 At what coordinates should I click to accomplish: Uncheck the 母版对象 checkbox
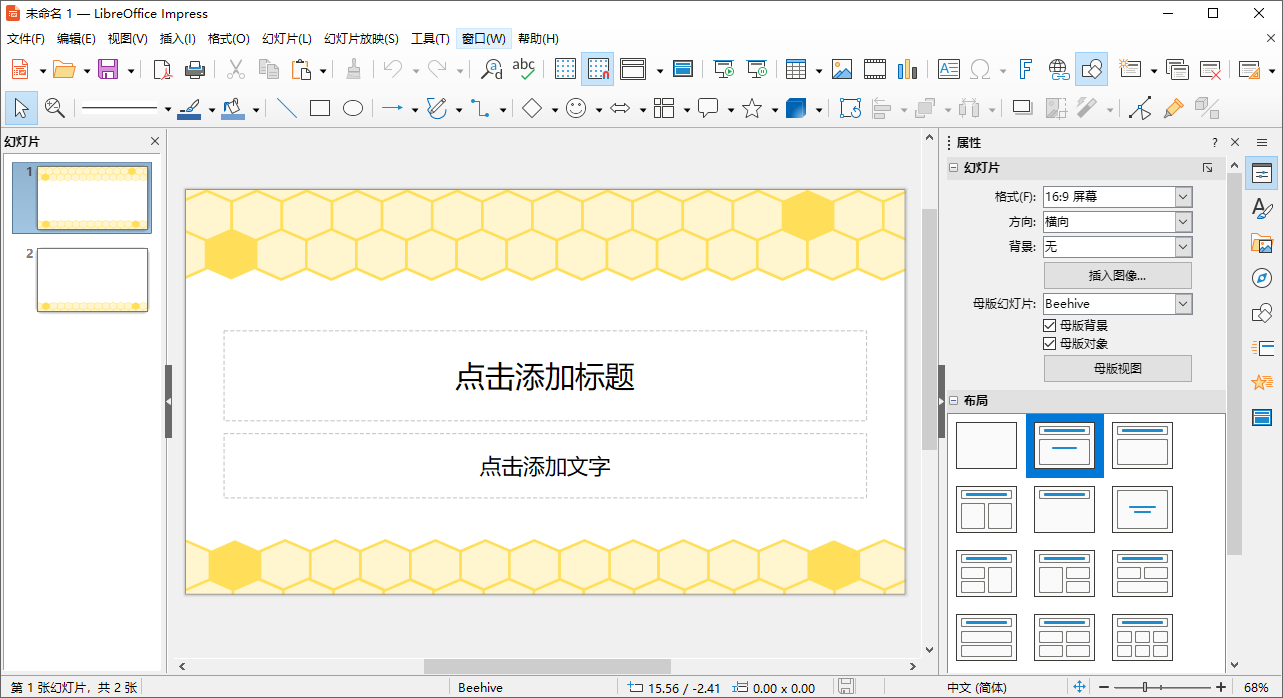tap(1050, 343)
